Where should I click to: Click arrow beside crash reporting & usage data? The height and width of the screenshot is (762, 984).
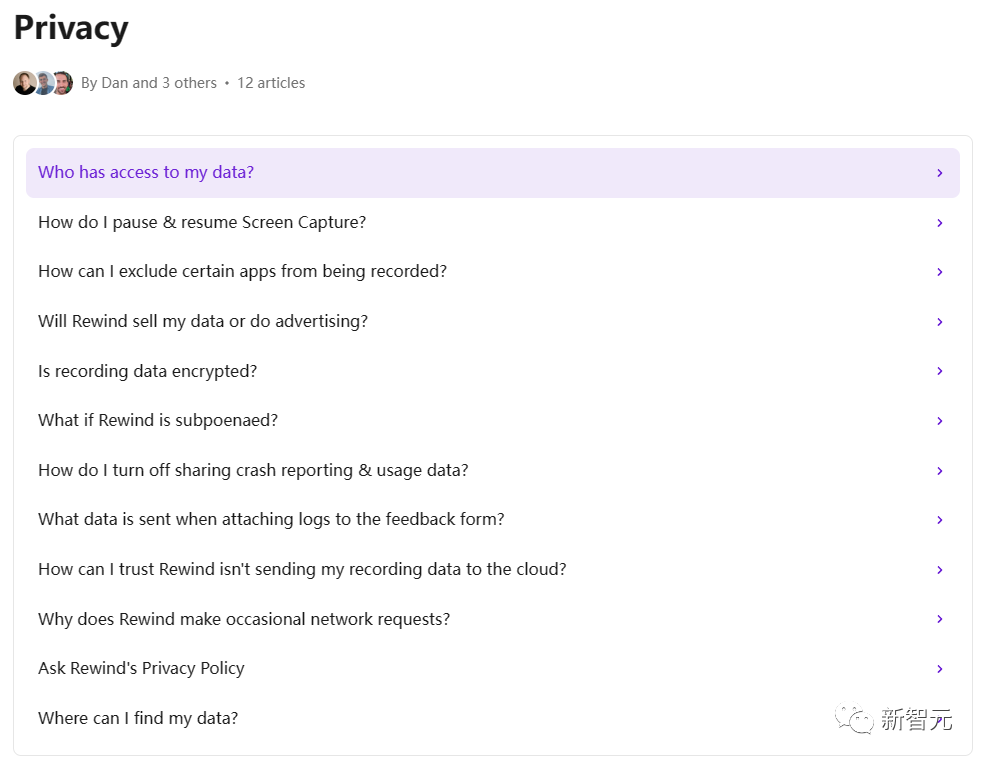pyautogui.click(x=939, y=471)
